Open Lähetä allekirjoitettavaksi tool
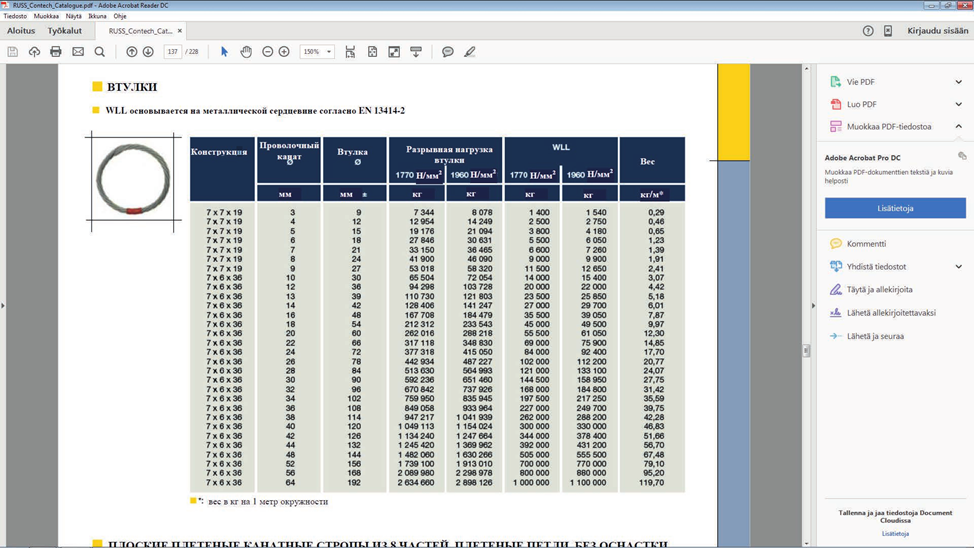Screen dimensions: 974x548 tap(883, 313)
